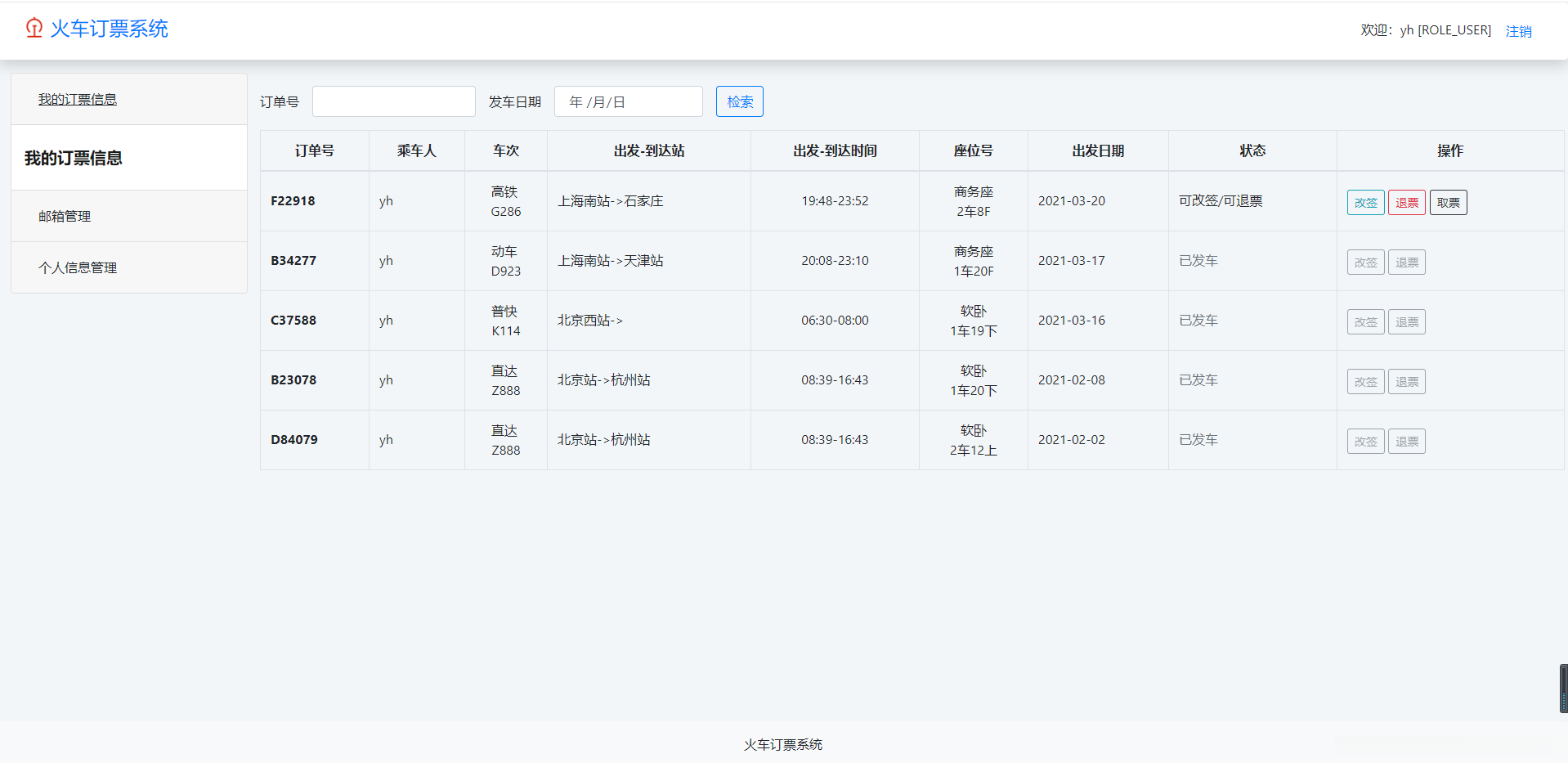Click 改签 for order D84079
The image size is (1568, 763).
(1365, 441)
